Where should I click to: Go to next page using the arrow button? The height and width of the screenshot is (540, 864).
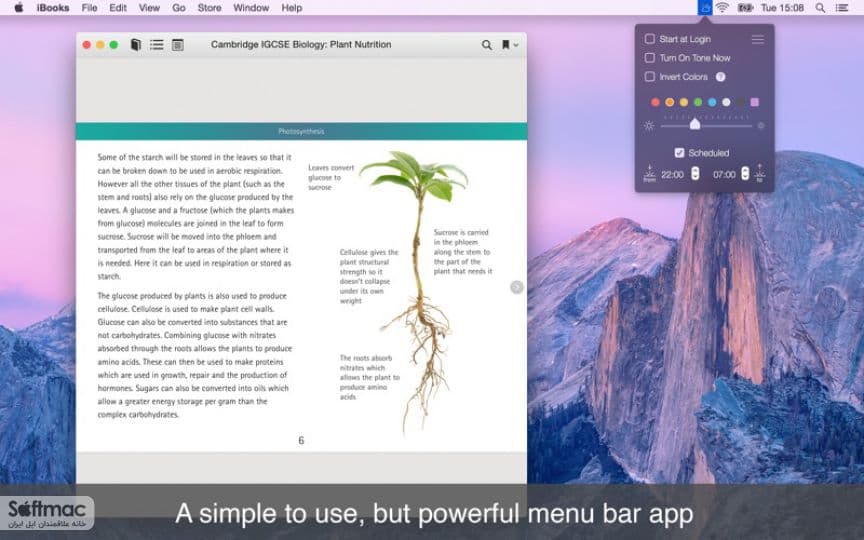pyautogui.click(x=516, y=287)
